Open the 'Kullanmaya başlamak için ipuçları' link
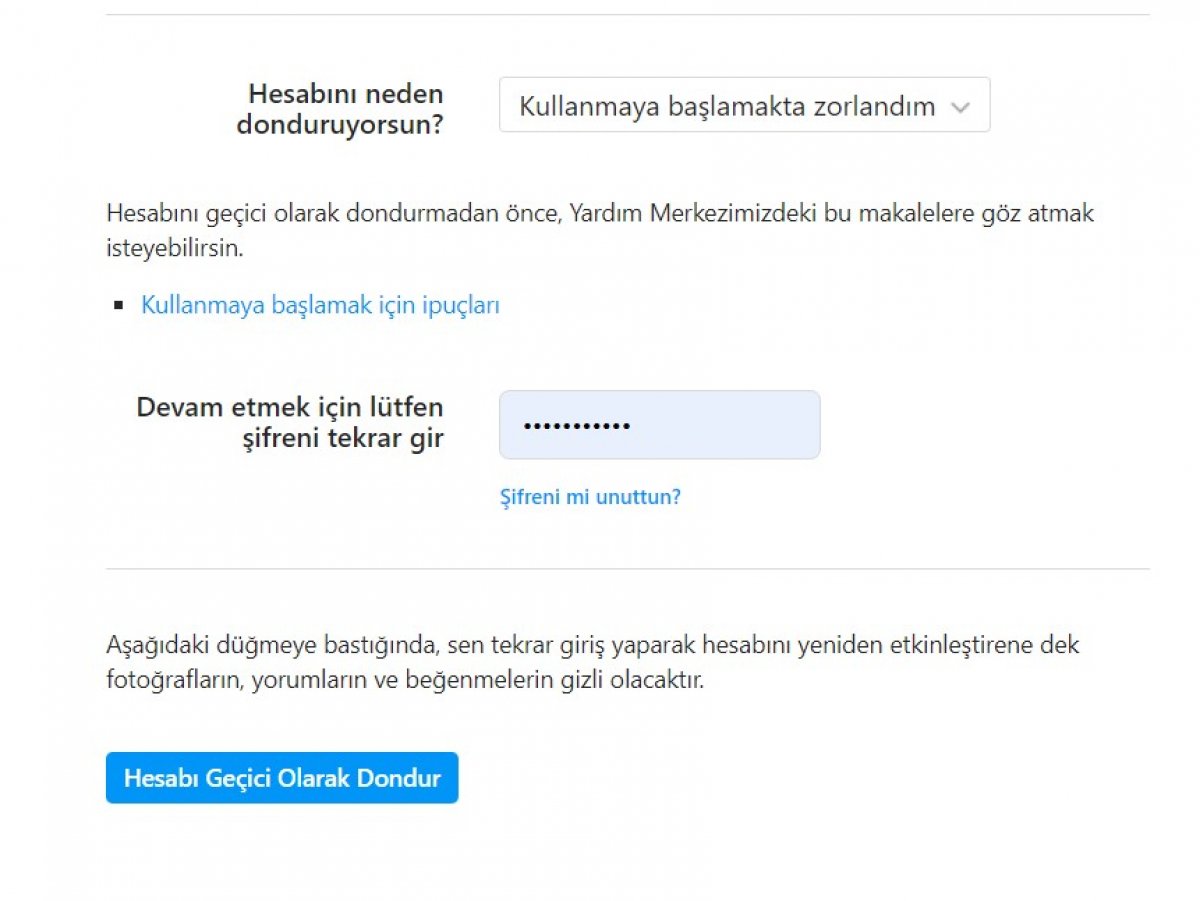 click(x=320, y=305)
